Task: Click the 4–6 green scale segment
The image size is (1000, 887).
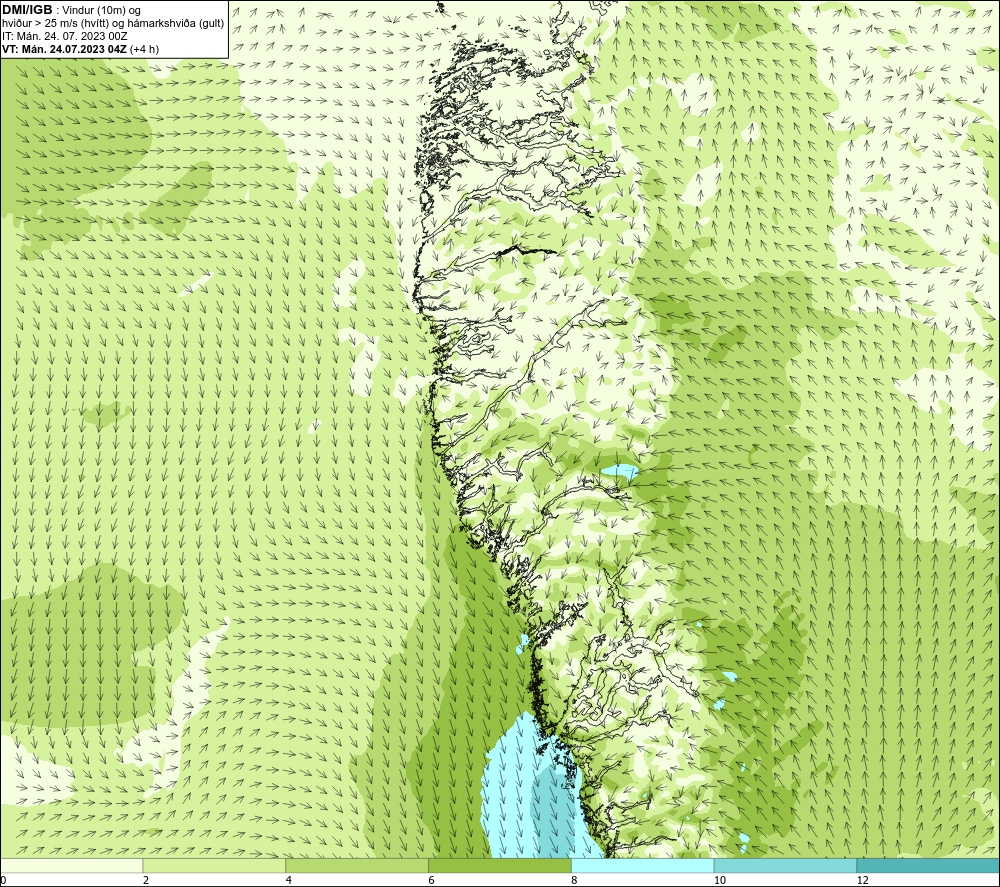Action: [x=357, y=865]
